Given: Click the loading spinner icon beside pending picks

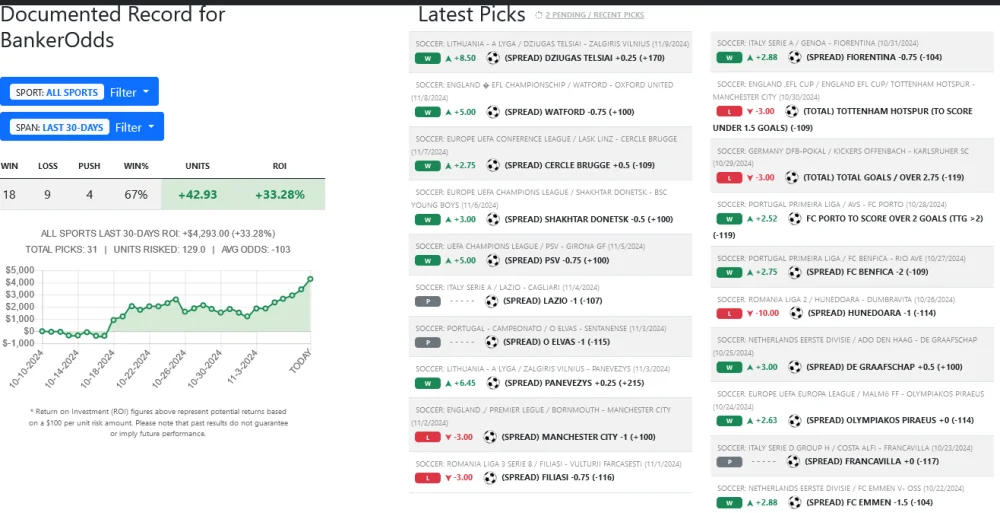Looking at the screenshot, I should [x=539, y=16].
